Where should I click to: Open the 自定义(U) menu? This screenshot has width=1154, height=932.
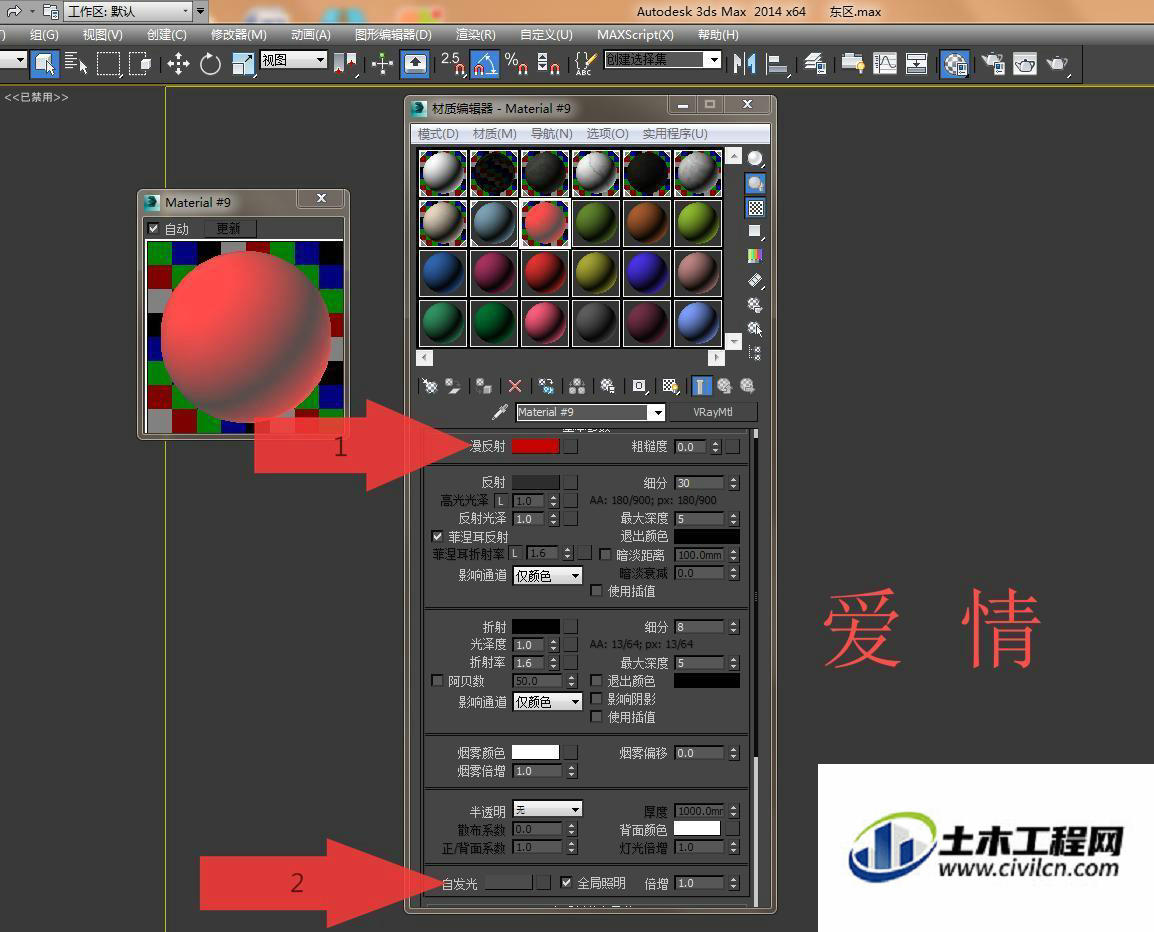tap(546, 35)
